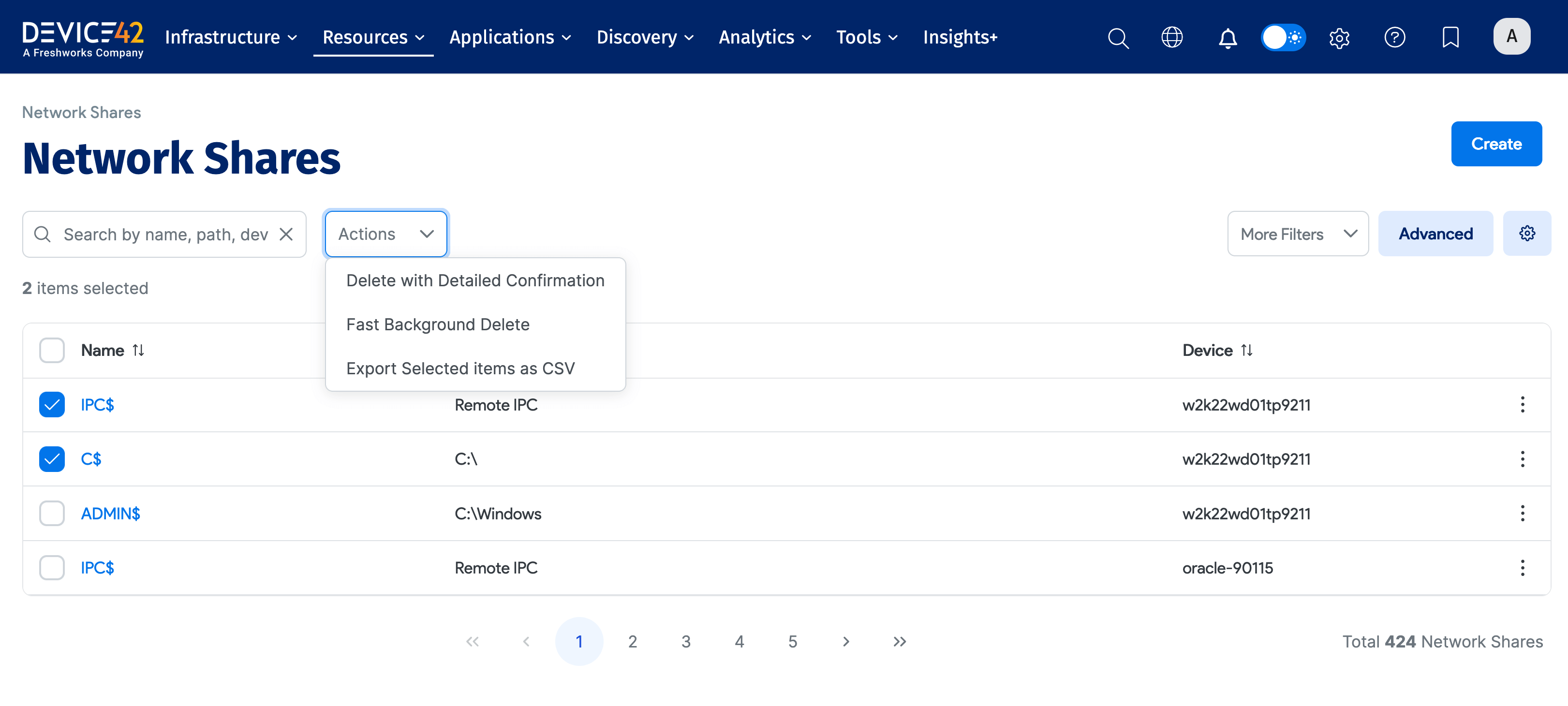Click the bookmark icon in header
This screenshot has width=1568, height=706.
(x=1450, y=38)
